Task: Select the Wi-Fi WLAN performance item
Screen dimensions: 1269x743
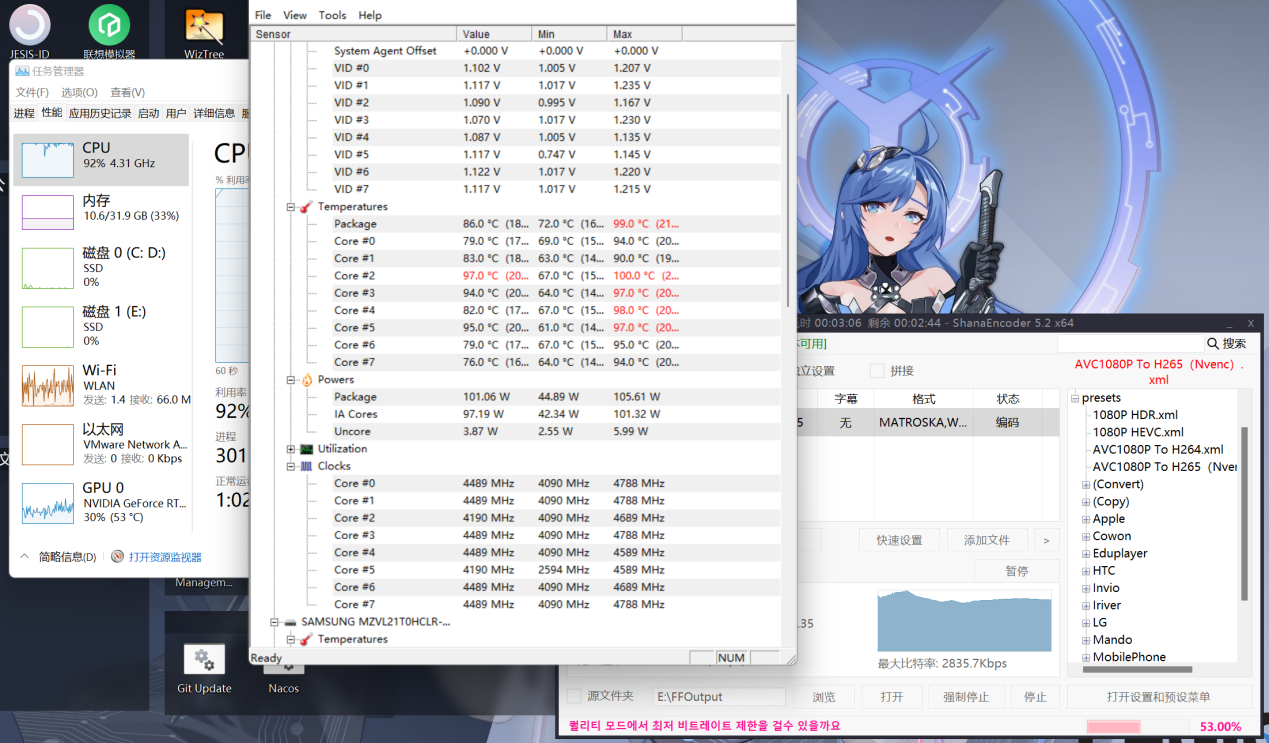Action: click(101, 385)
